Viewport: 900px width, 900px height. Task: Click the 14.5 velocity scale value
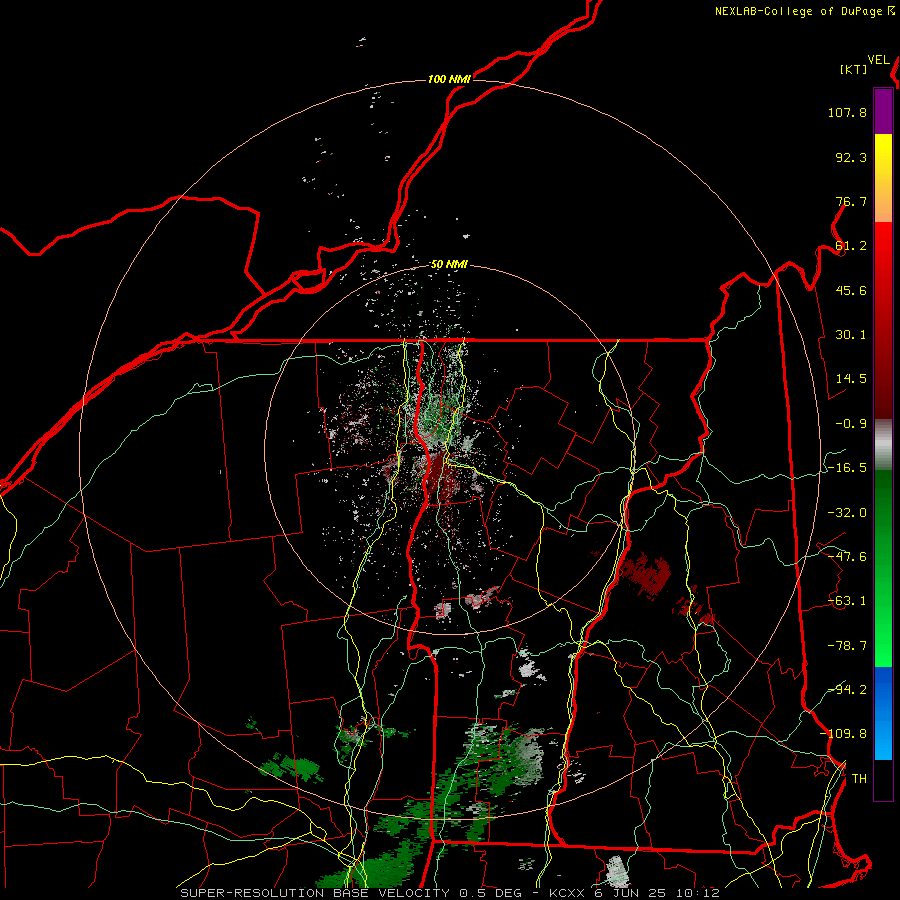(x=851, y=379)
